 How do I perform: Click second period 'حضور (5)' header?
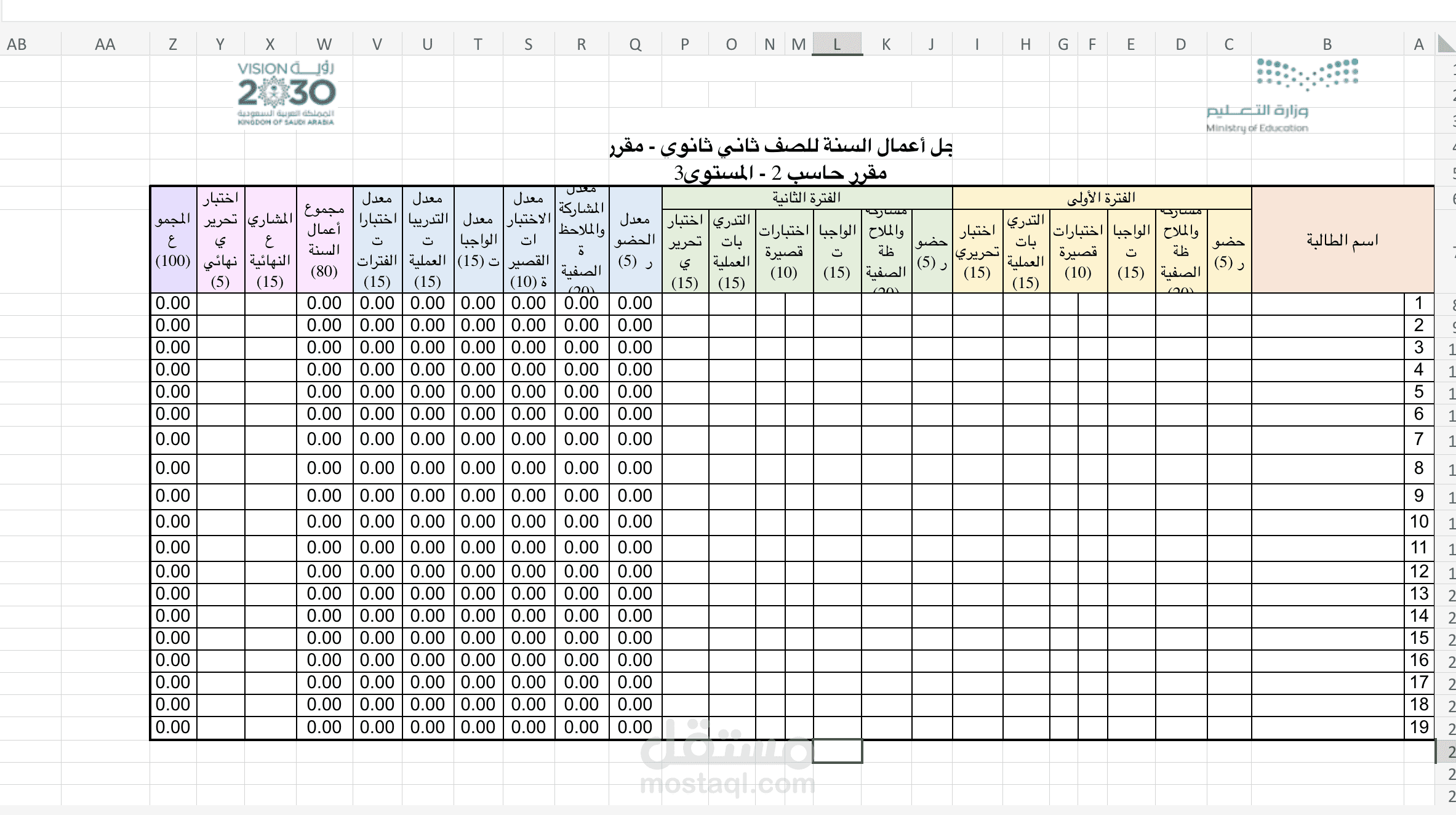pos(932,251)
